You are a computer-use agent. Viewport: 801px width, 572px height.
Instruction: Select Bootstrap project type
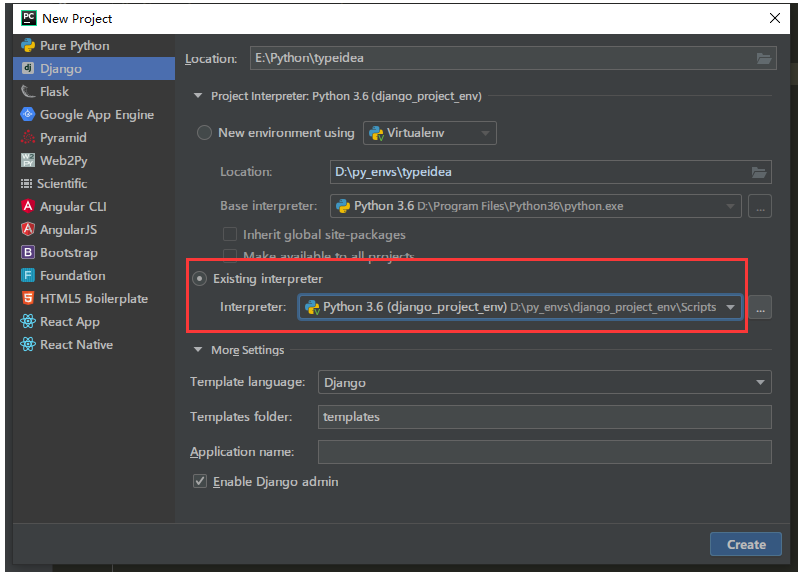coord(94,252)
